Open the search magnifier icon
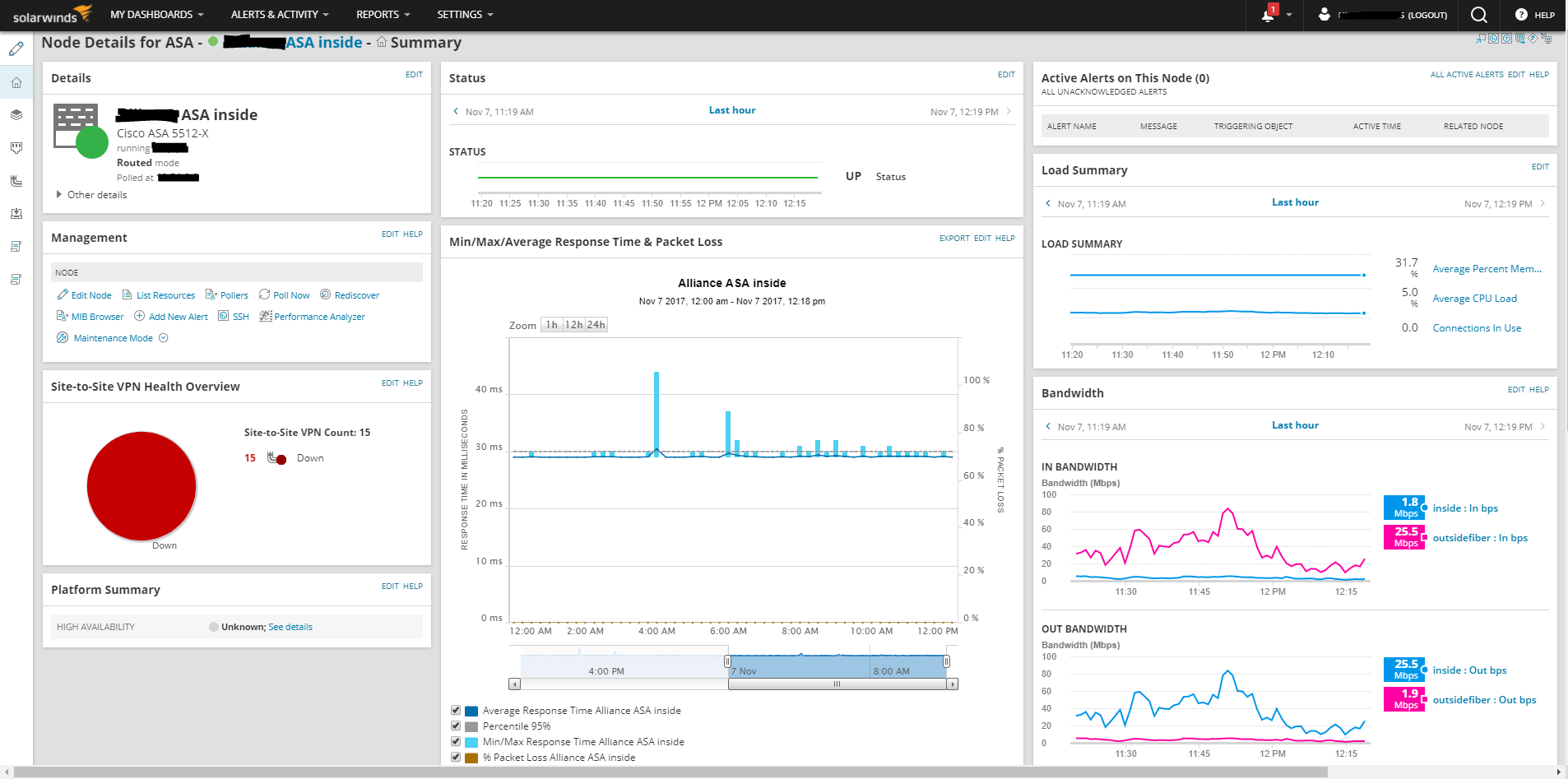The image size is (1568, 779). [x=1479, y=14]
